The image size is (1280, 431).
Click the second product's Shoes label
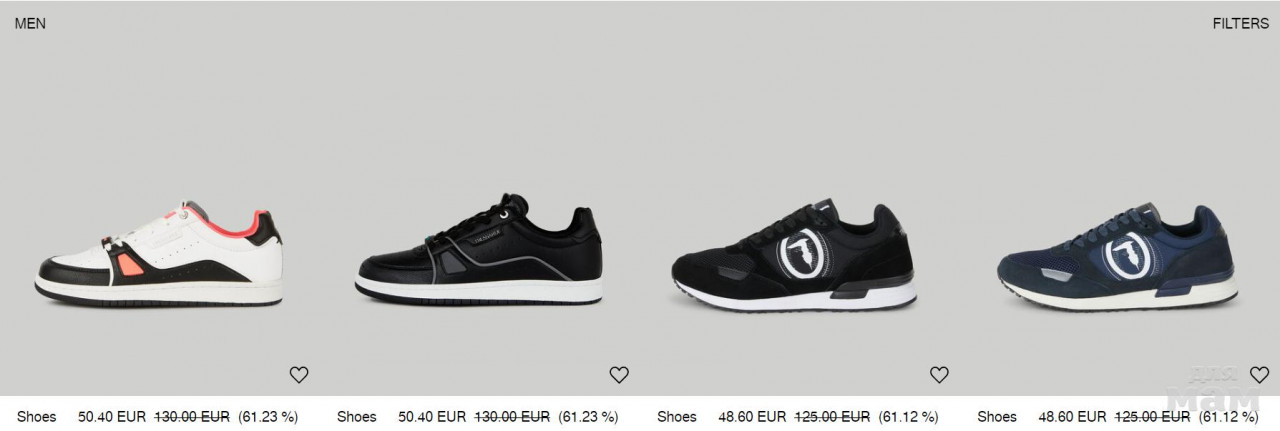click(x=357, y=417)
